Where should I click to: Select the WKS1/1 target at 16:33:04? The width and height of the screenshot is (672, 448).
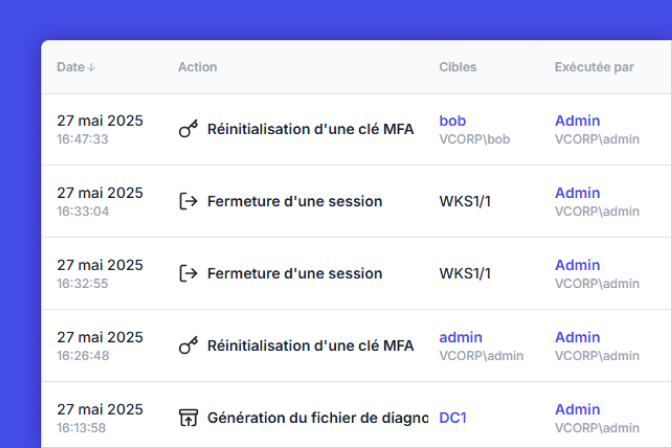tap(465, 201)
